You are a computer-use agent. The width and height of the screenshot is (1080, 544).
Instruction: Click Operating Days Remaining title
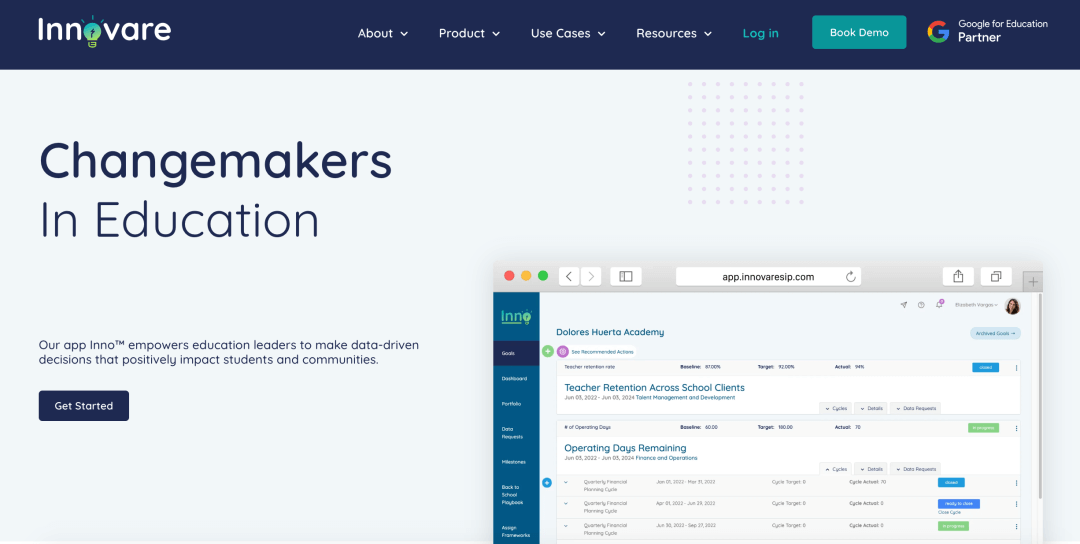tap(625, 448)
